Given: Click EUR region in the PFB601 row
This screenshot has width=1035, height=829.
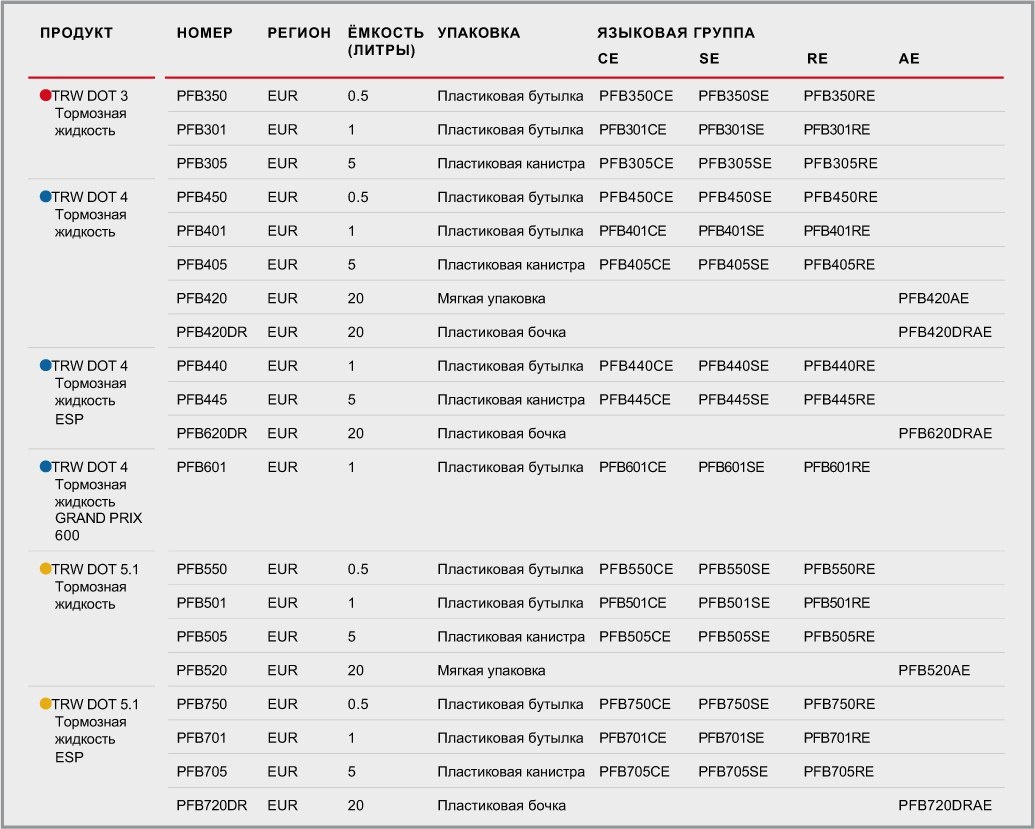Looking at the screenshot, I should click(283, 467).
